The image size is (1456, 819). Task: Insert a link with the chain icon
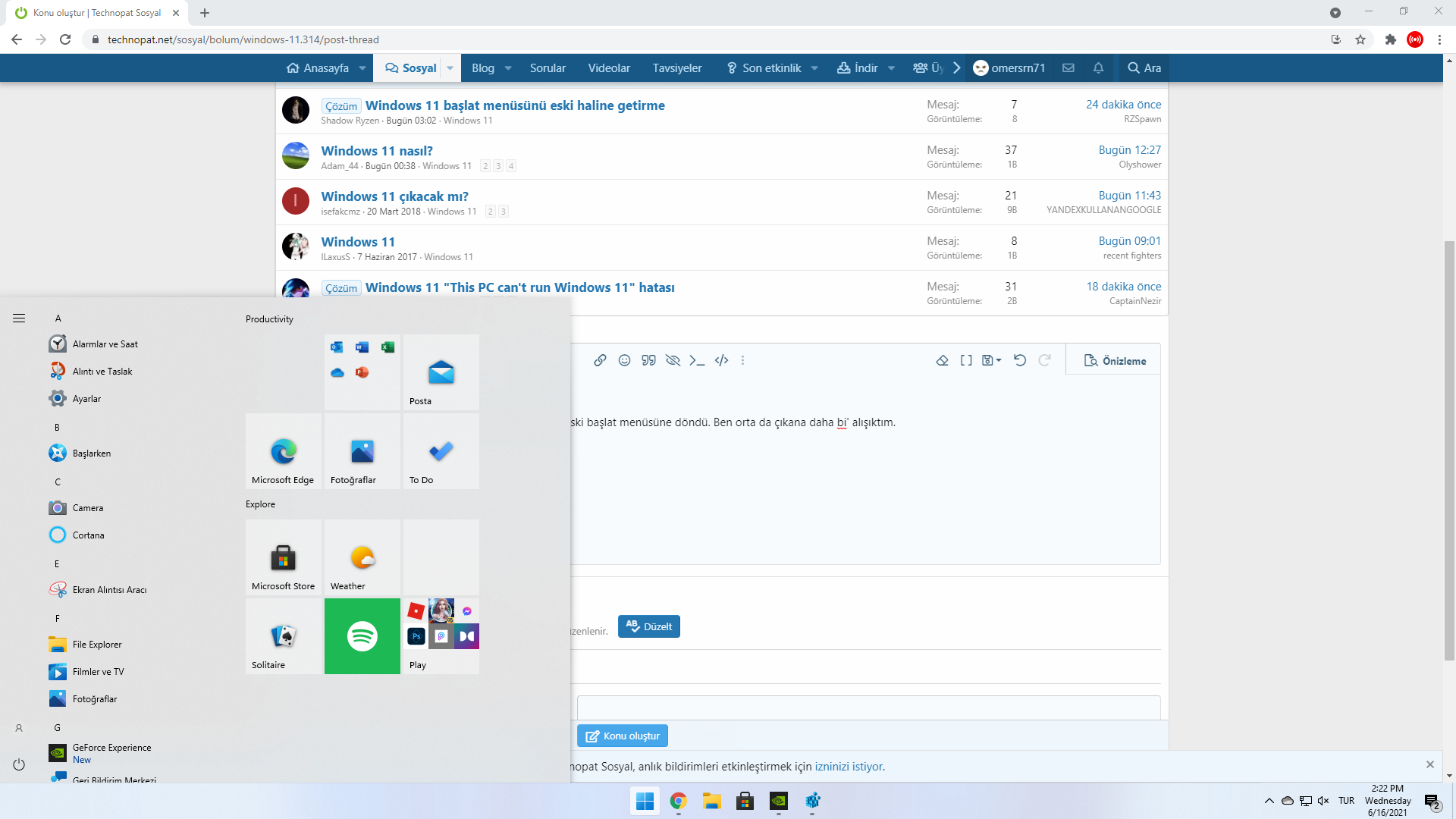tap(600, 360)
